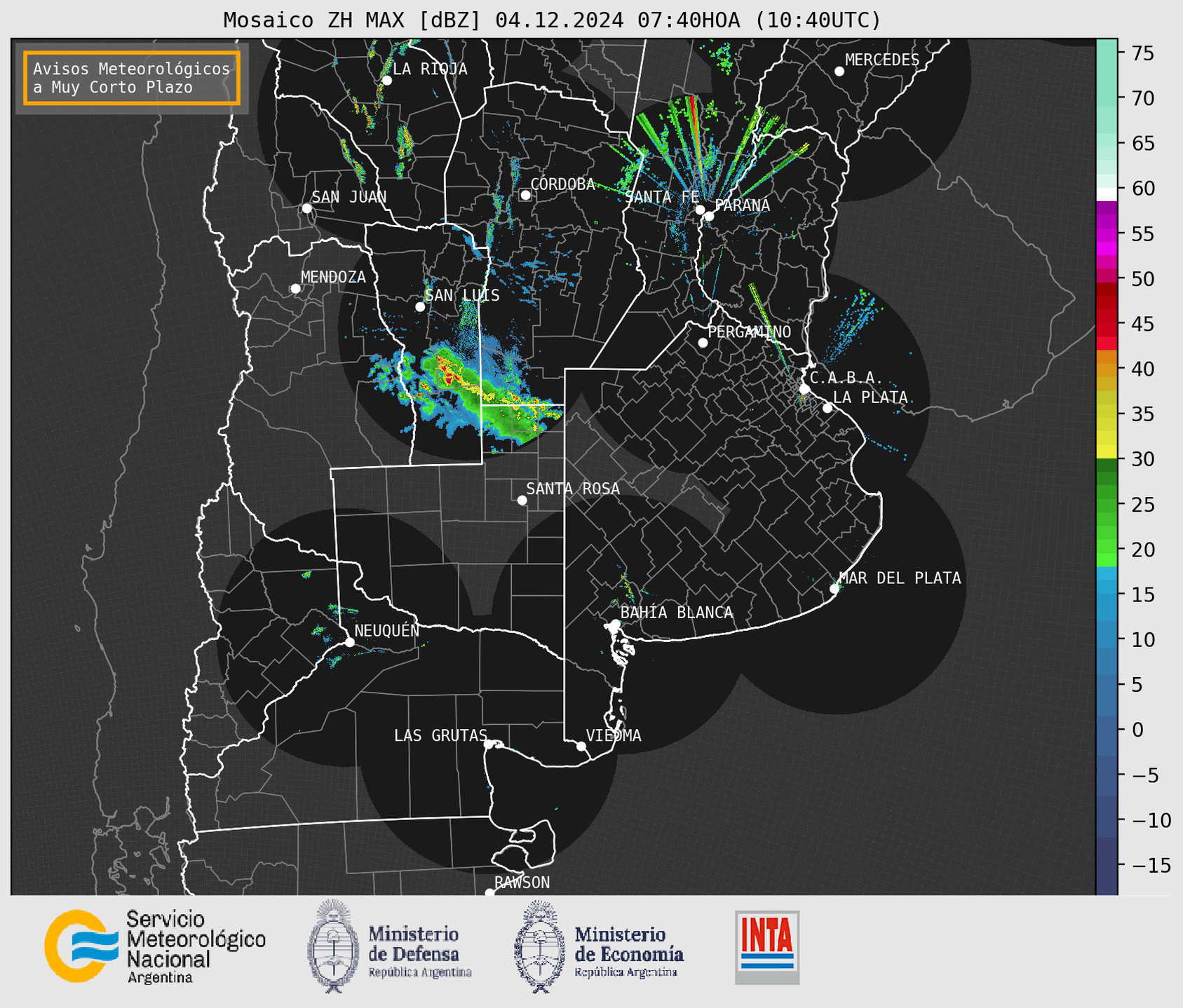Click the Santa Rosa city marker dot
The width and height of the screenshot is (1183, 1008).
pyautogui.click(x=522, y=500)
